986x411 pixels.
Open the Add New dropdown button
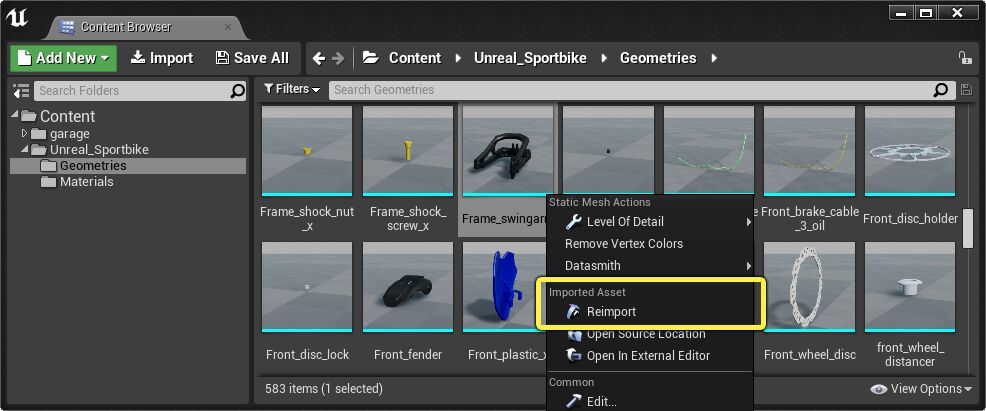point(64,58)
